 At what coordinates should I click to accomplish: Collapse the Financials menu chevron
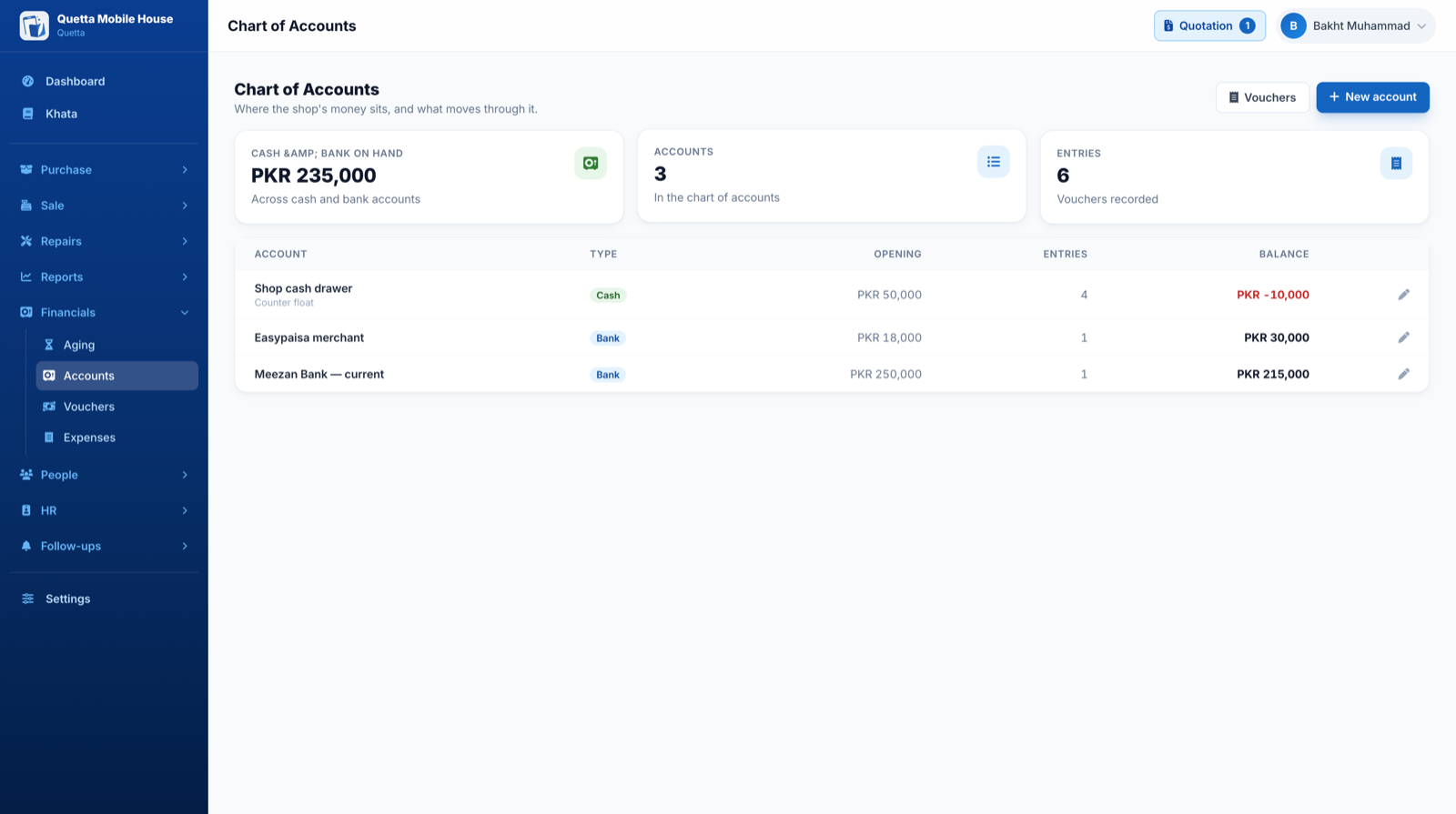[185, 313]
